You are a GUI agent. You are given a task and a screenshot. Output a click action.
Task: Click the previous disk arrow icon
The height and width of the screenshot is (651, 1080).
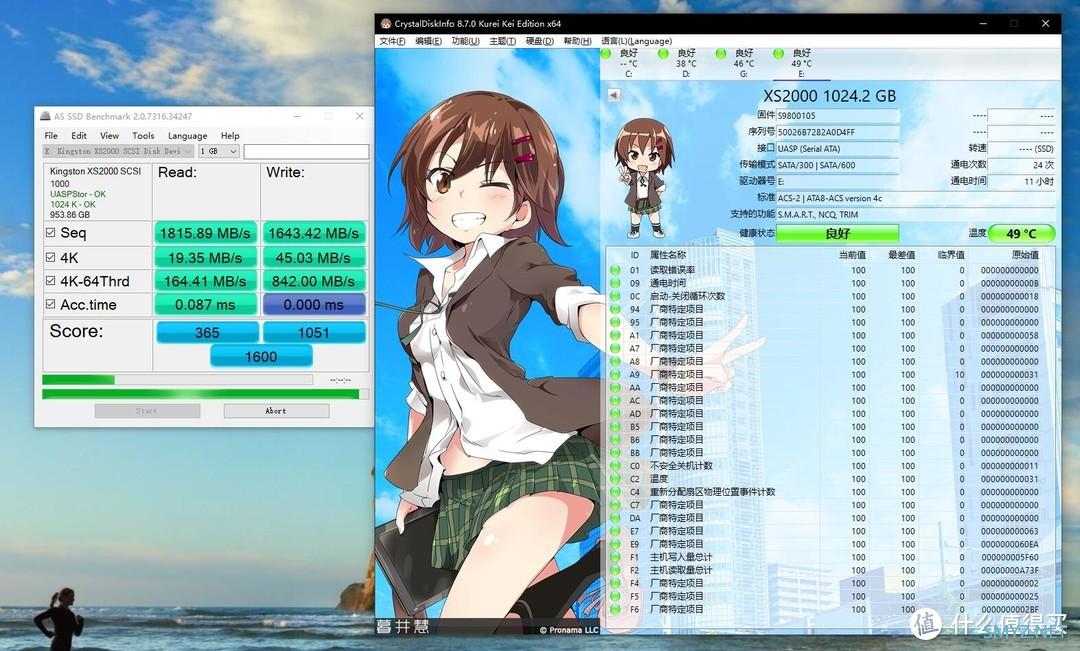(x=614, y=95)
